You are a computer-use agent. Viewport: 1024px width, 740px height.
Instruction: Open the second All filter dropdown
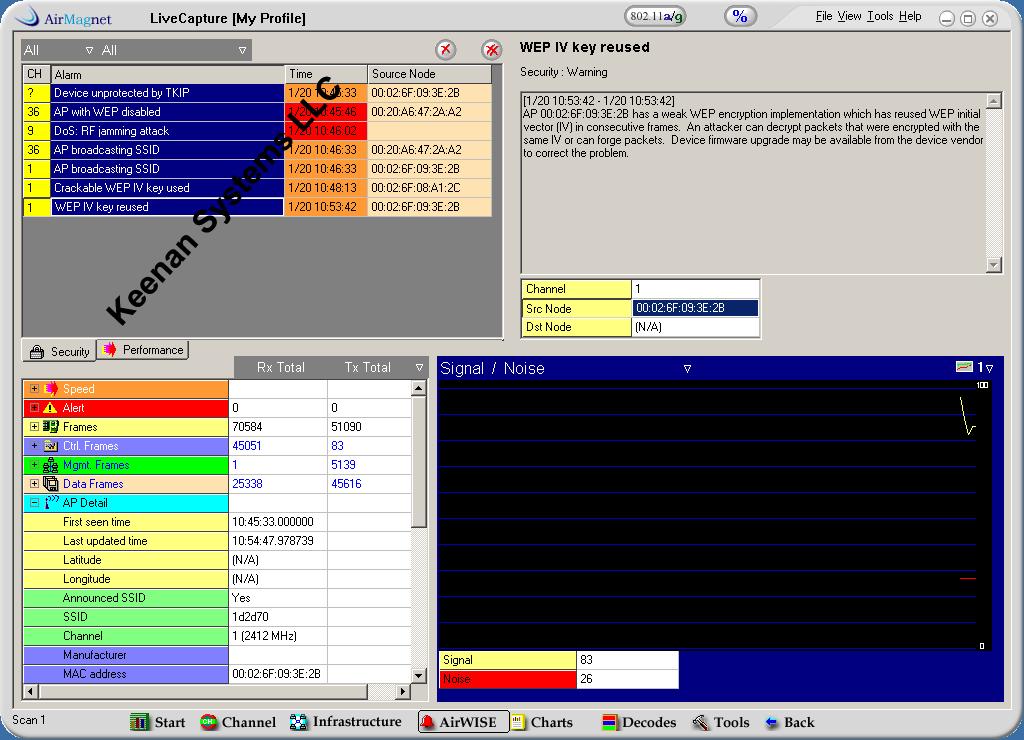pyautogui.click(x=242, y=50)
